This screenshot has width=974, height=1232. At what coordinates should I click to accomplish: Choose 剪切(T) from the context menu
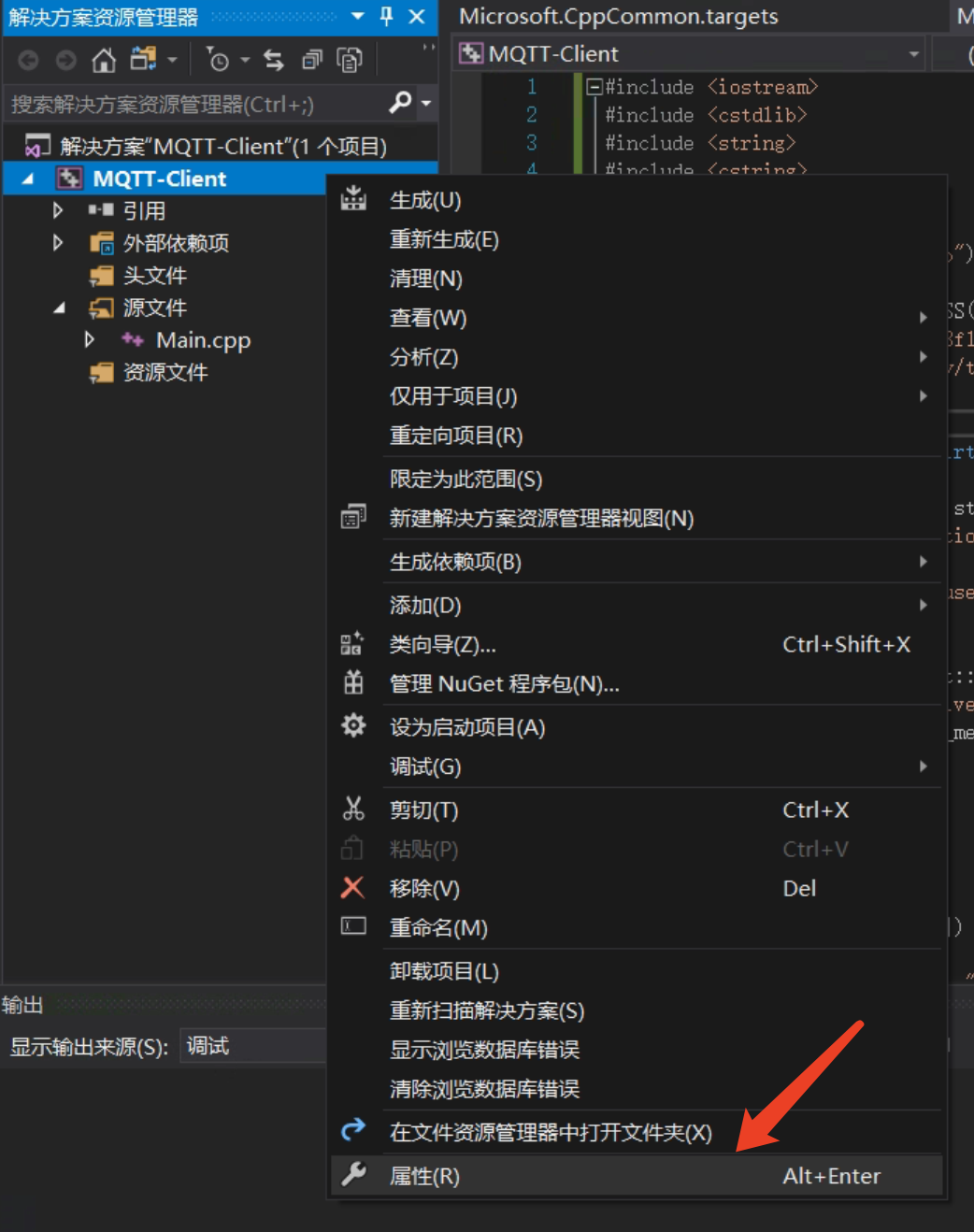tap(637, 809)
